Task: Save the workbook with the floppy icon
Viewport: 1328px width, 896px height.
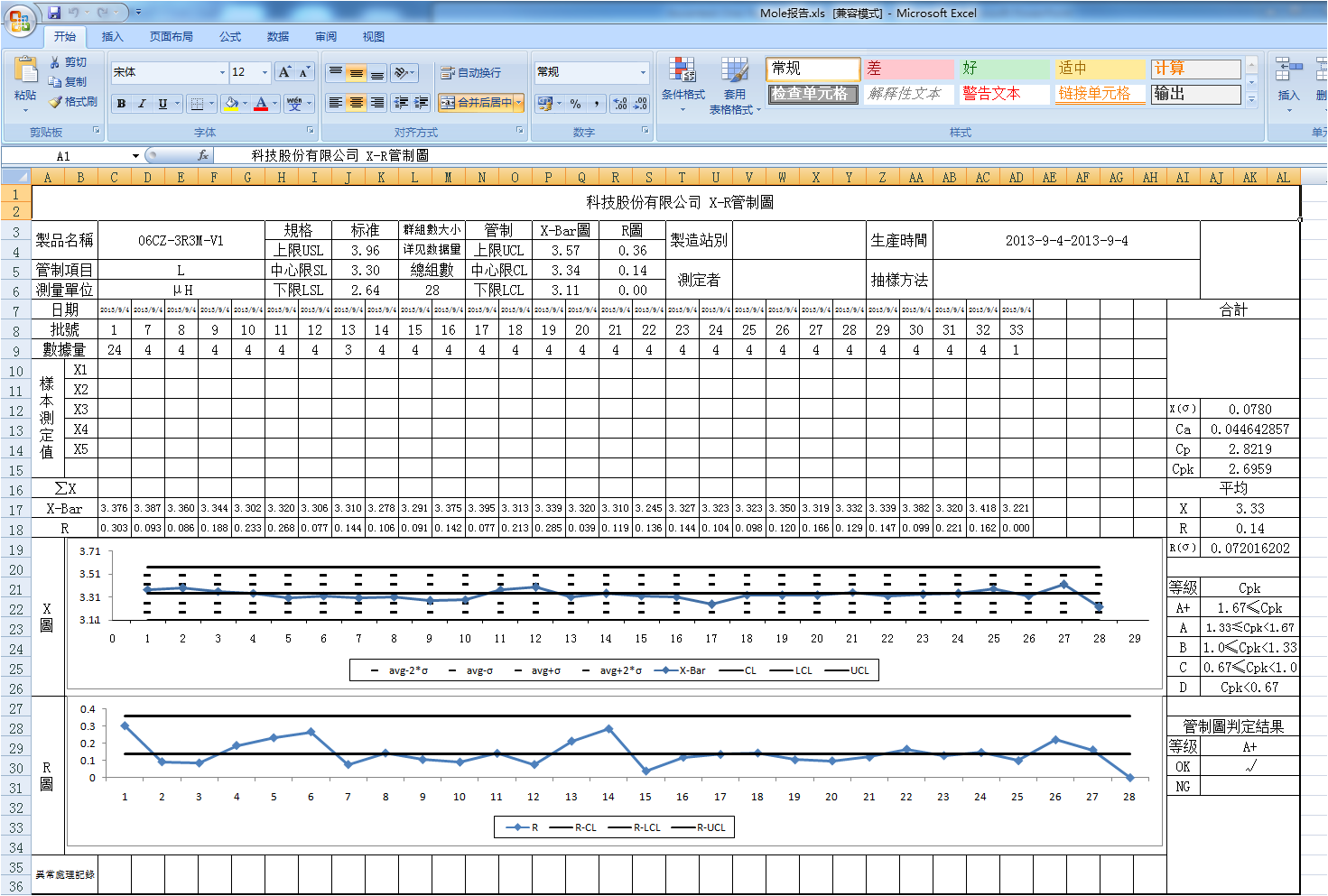Action: tap(54, 13)
